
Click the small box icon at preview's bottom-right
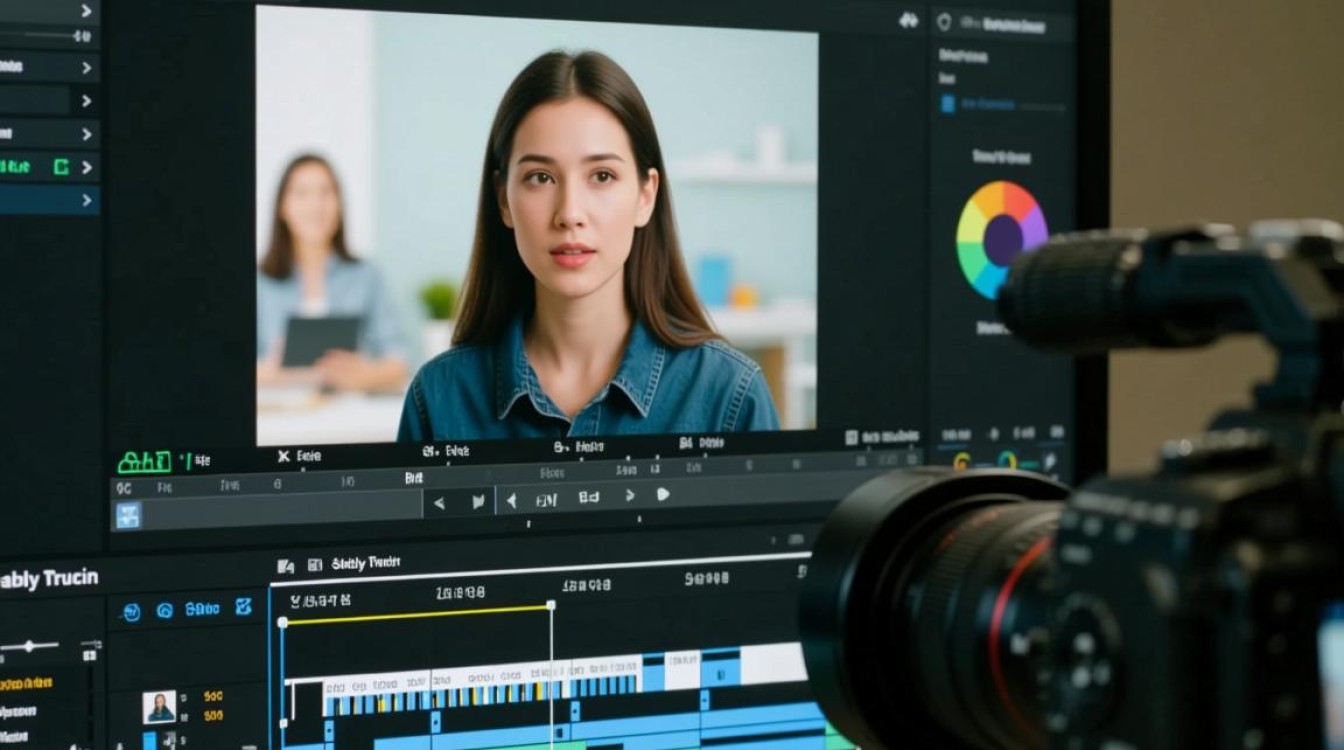tap(852, 437)
